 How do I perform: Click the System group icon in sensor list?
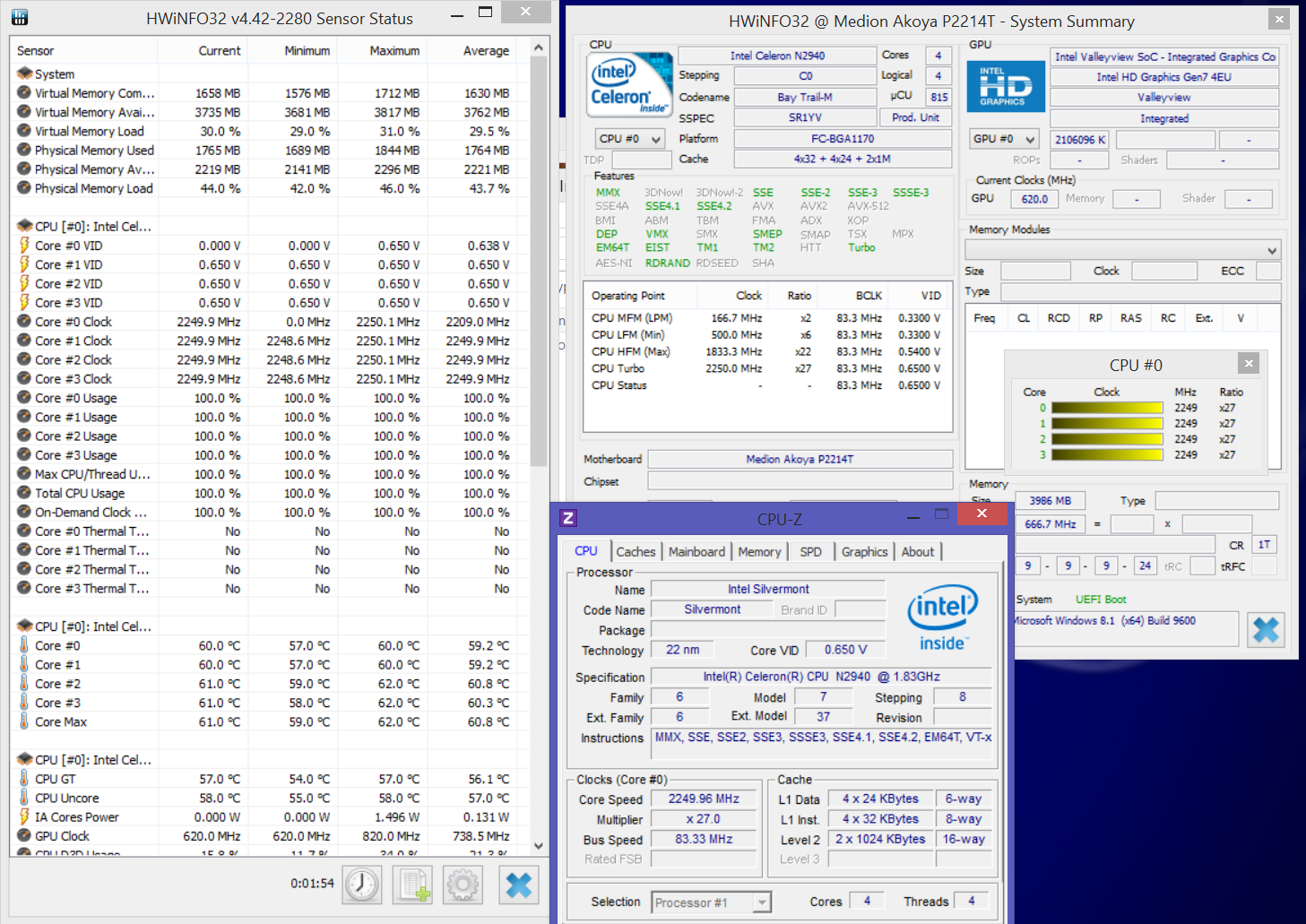24,73
